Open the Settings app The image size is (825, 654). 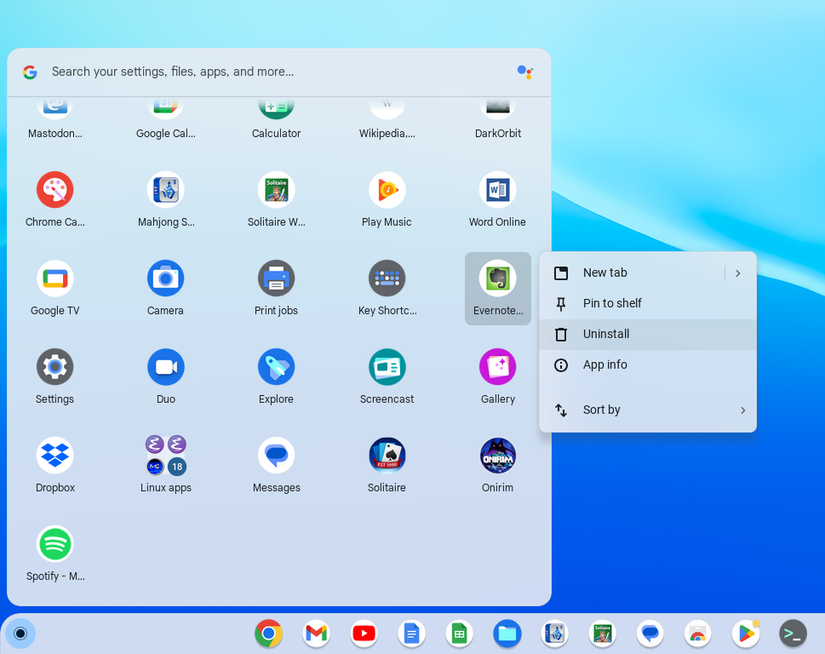point(54,374)
